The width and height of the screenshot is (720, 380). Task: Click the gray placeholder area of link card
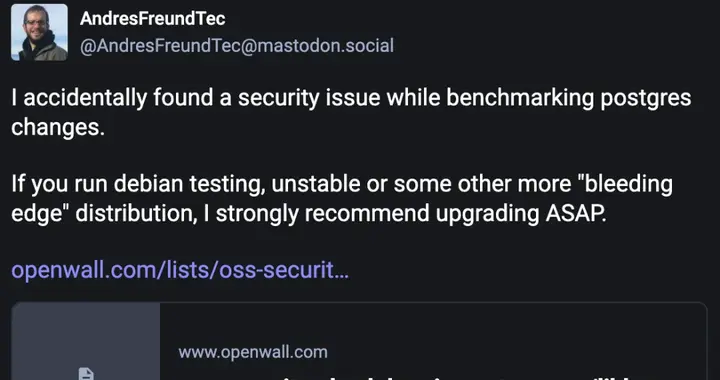tap(86, 341)
